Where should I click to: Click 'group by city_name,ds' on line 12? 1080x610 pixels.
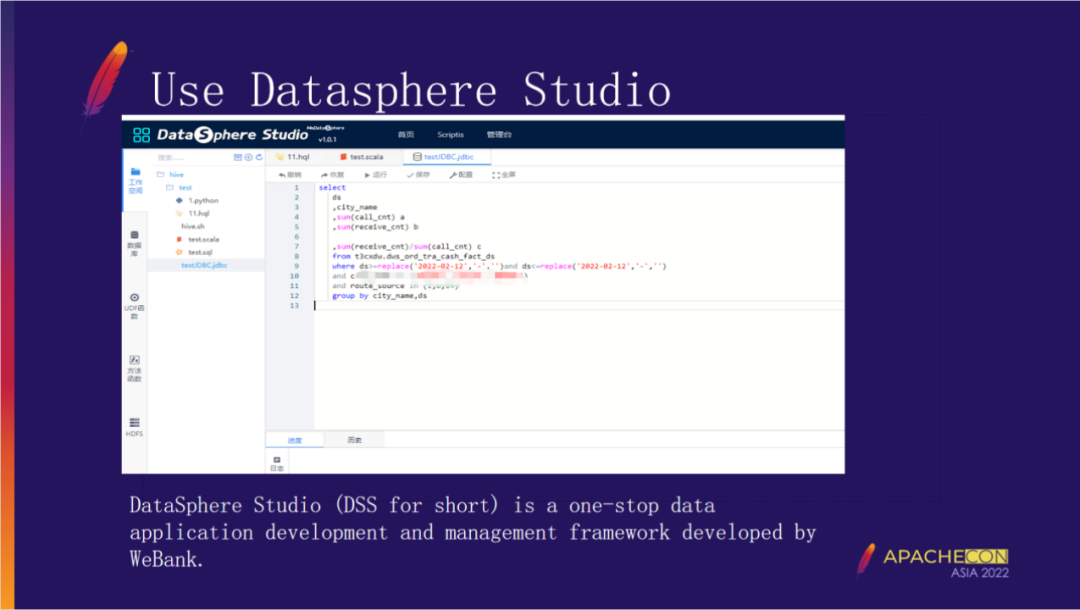click(x=380, y=295)
